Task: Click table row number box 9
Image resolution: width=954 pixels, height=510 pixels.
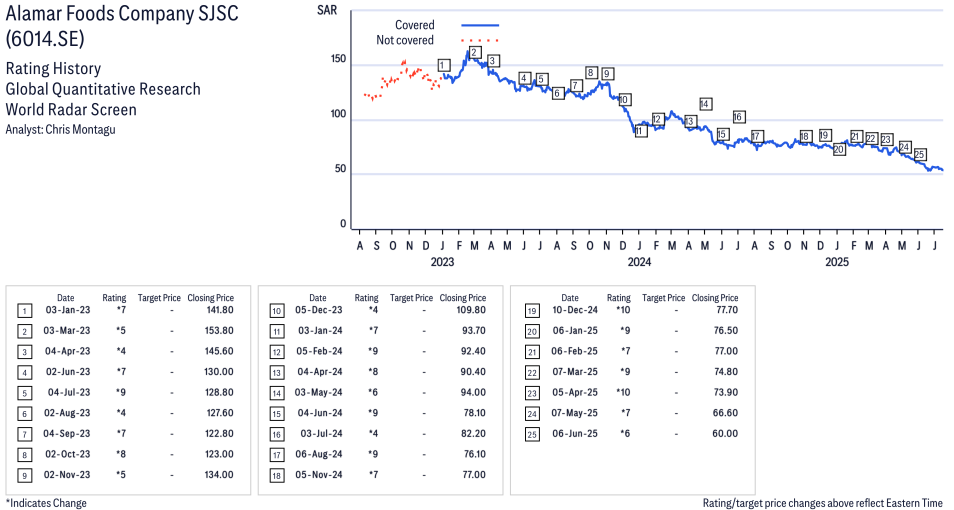Action: tap(24, 475)
